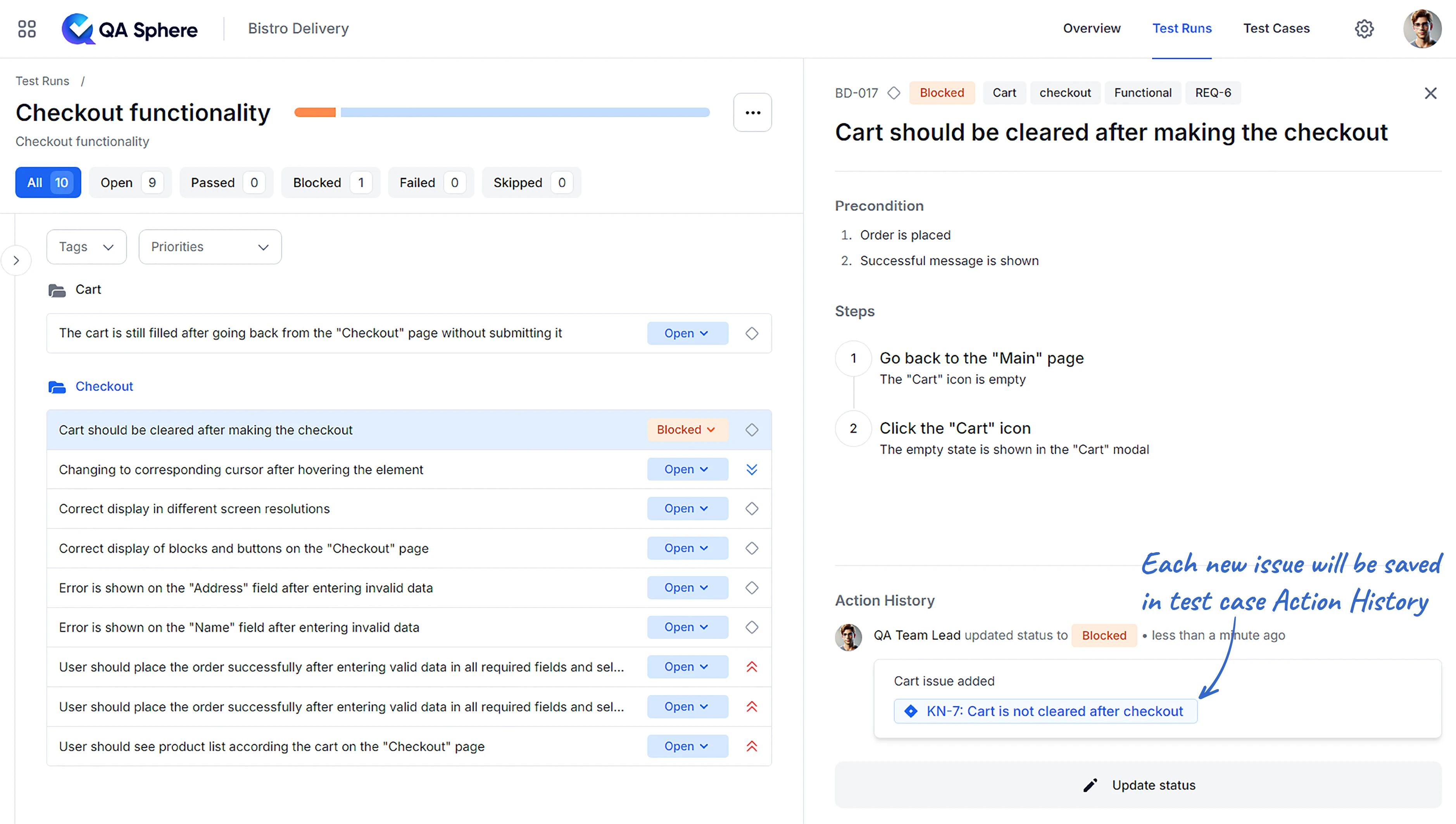Click the pencil icon beside Update status
This screenshot has width=1456, height=824.
tap(1090, 785)
